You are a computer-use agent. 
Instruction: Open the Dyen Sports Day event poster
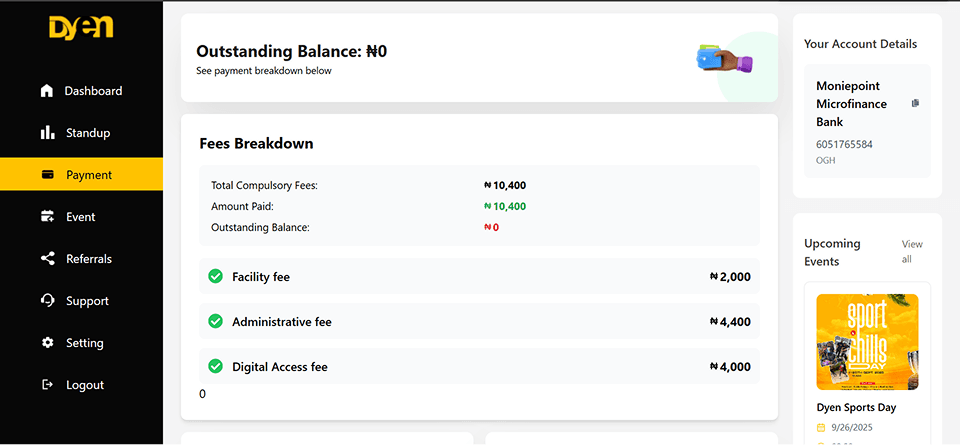[x=868, y=342]
